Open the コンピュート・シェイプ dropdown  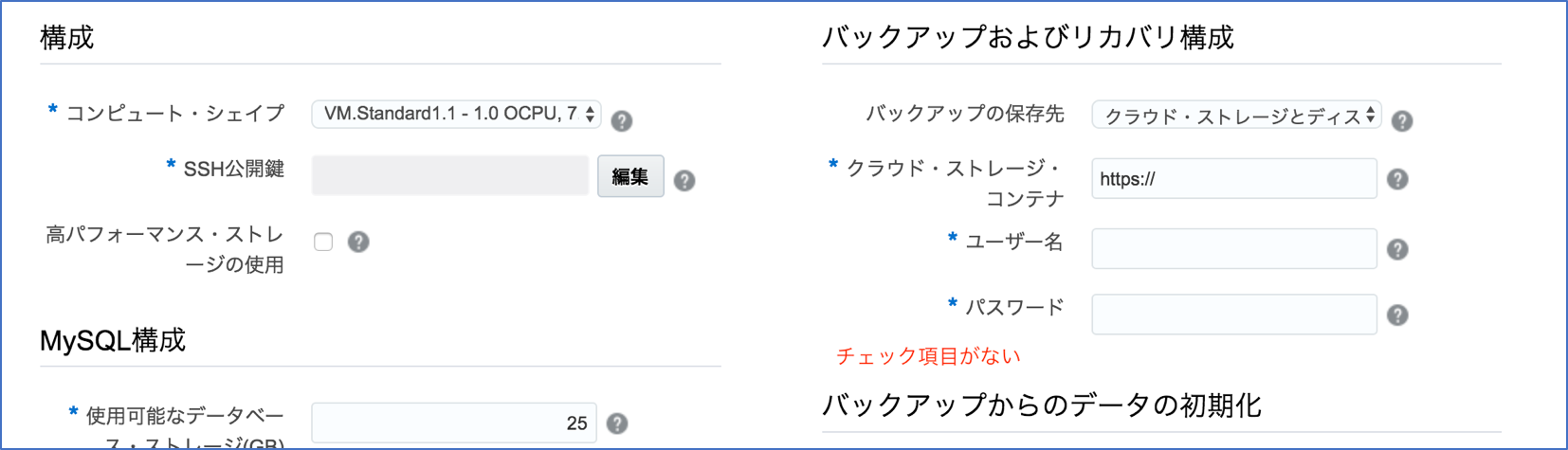[456, 114]
